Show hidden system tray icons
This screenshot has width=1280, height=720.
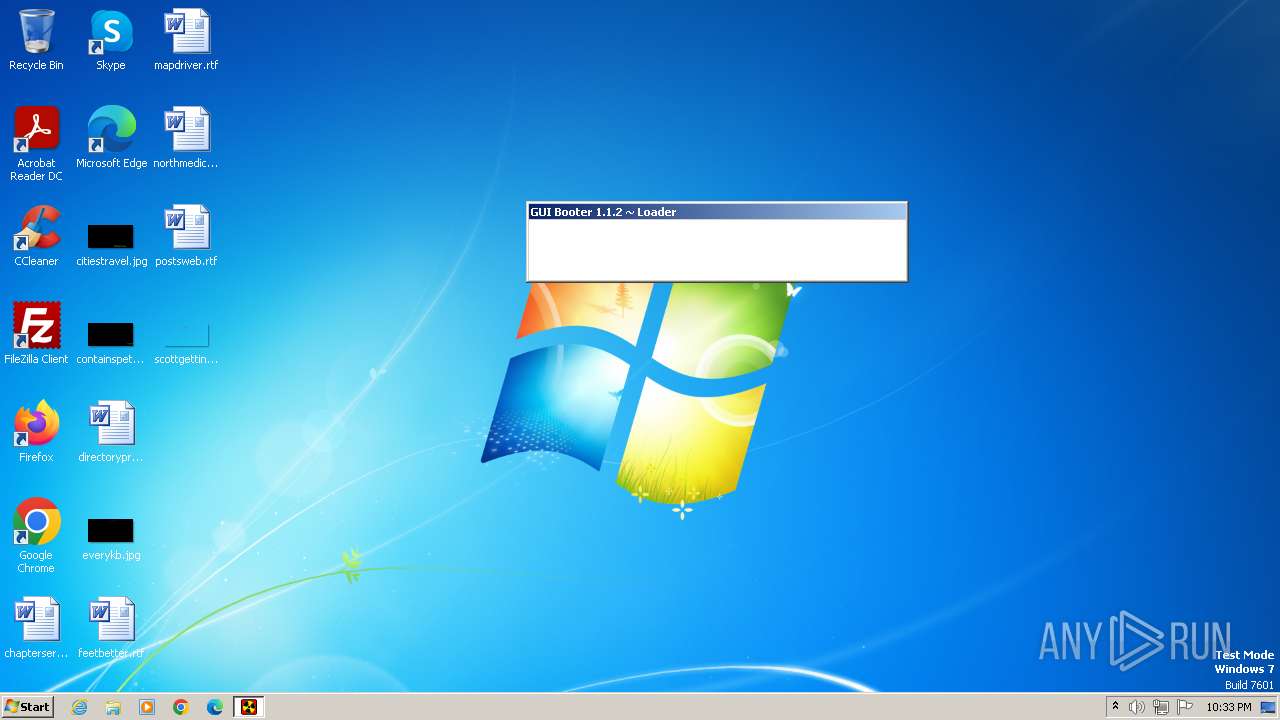click(x=1115, y=707)
